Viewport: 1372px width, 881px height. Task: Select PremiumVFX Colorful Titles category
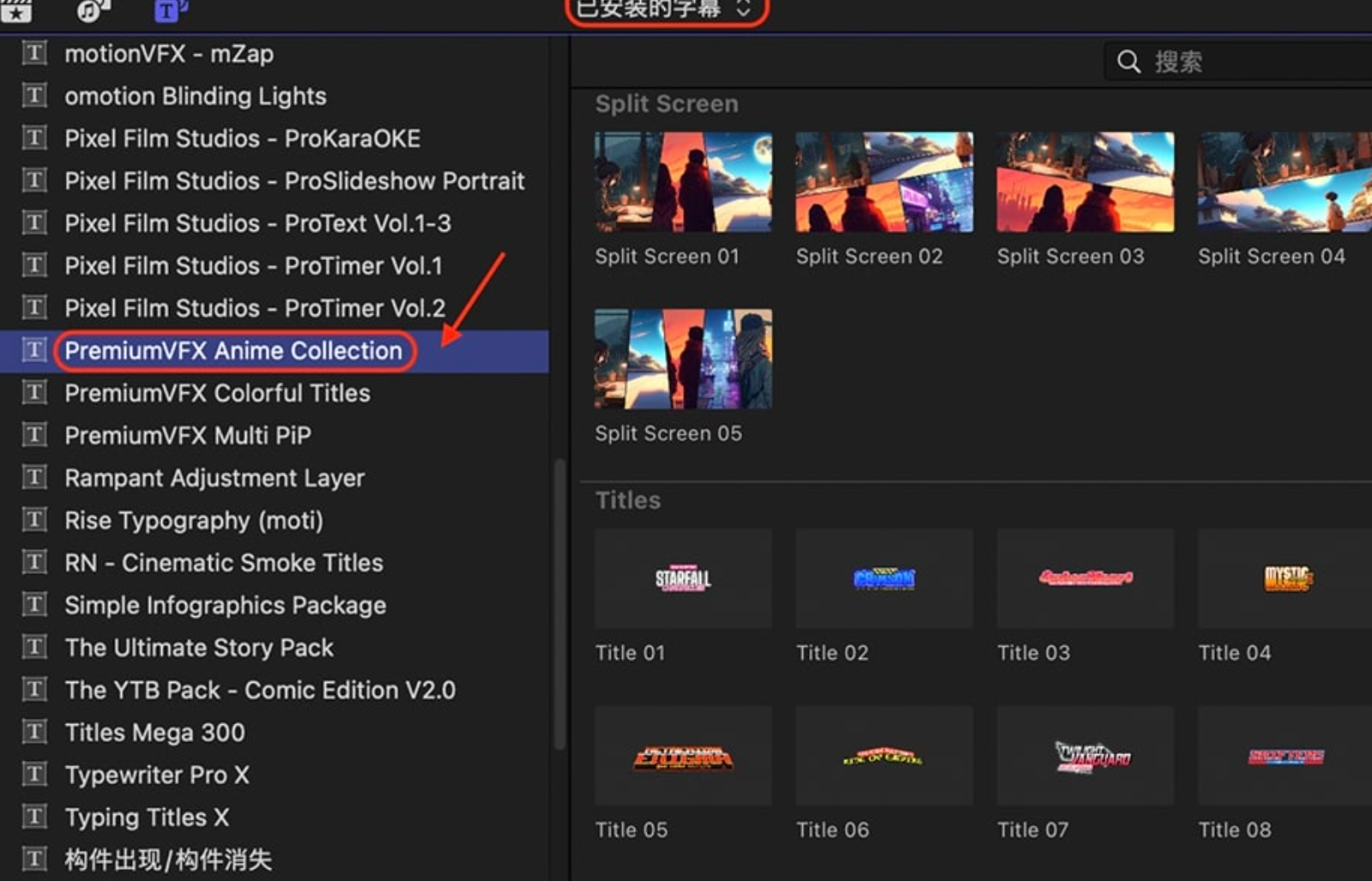[x=217, y=393]
